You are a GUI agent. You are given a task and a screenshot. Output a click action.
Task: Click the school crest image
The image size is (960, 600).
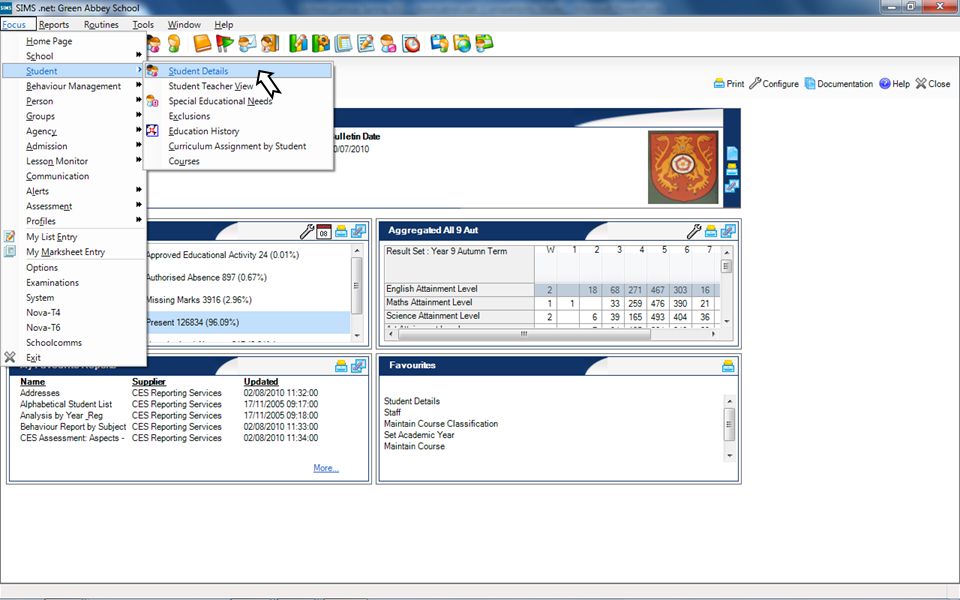(683, 167)
